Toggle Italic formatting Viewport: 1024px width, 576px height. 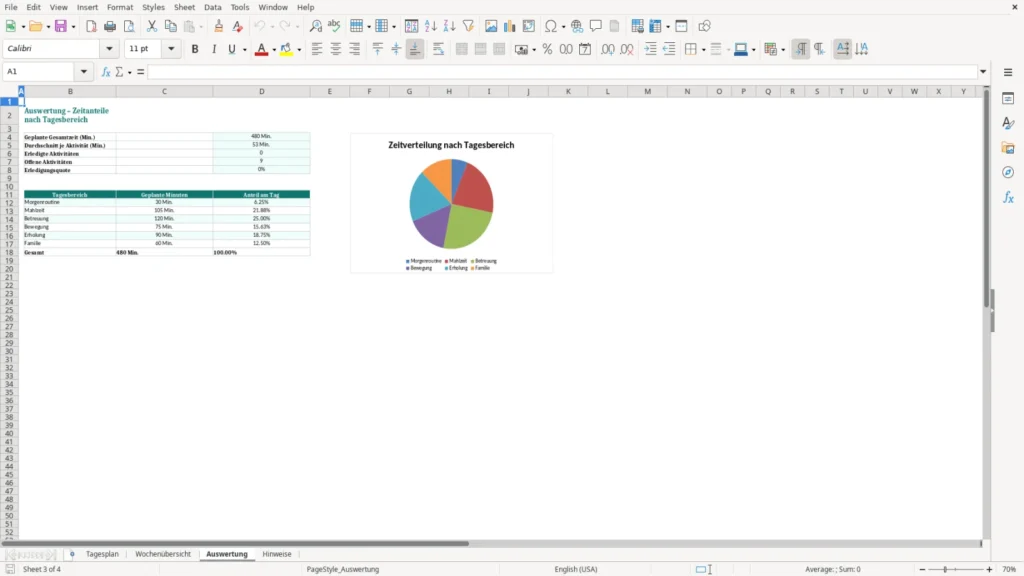(214, 49)
